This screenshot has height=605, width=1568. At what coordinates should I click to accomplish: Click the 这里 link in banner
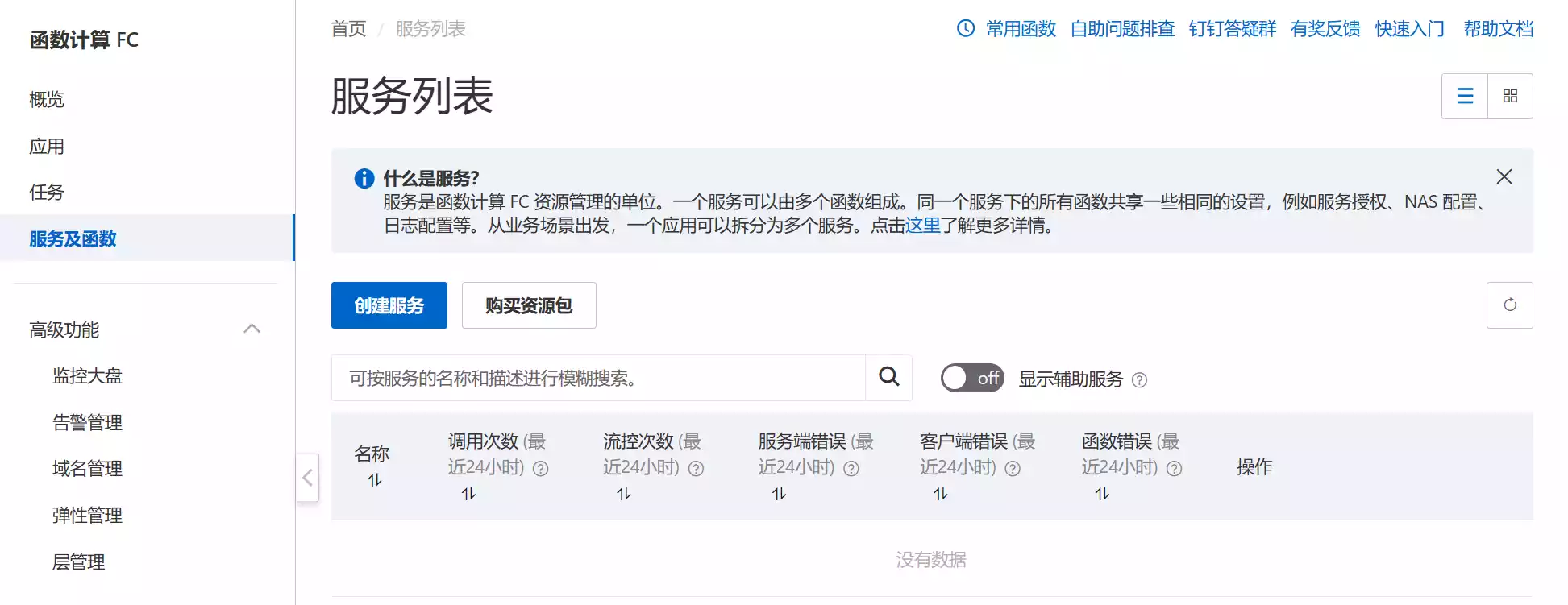(x=923, y=226)
